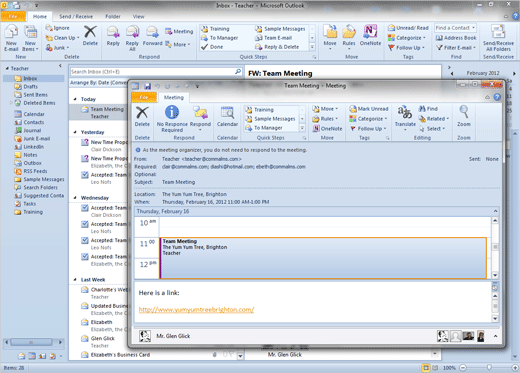The height and width of the screenshot is (373, 520).
Task: Click Mark Unread in meeting window
Action: point(369,109)
